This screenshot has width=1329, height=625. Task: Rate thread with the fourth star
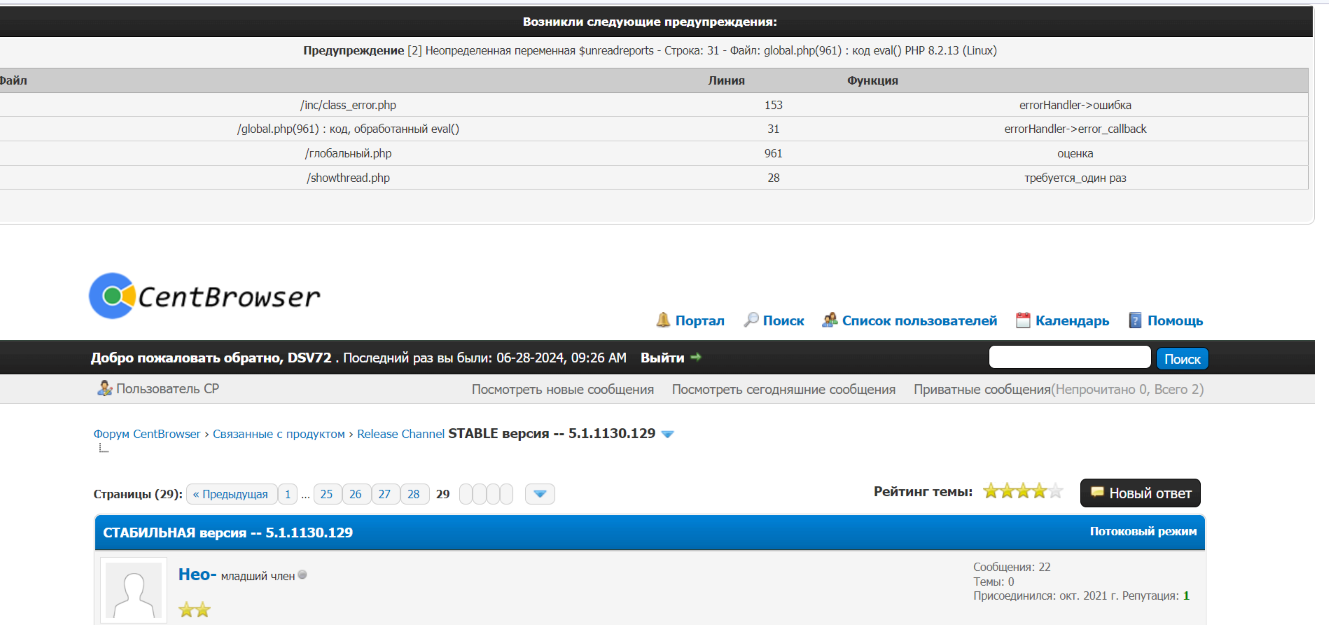click(x=1039, y=491)
